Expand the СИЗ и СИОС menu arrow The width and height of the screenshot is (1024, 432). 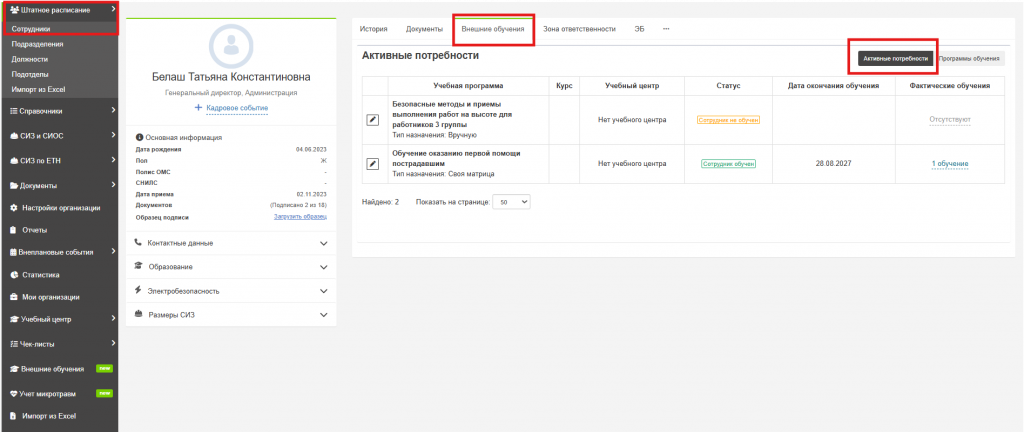click(114, 135)
